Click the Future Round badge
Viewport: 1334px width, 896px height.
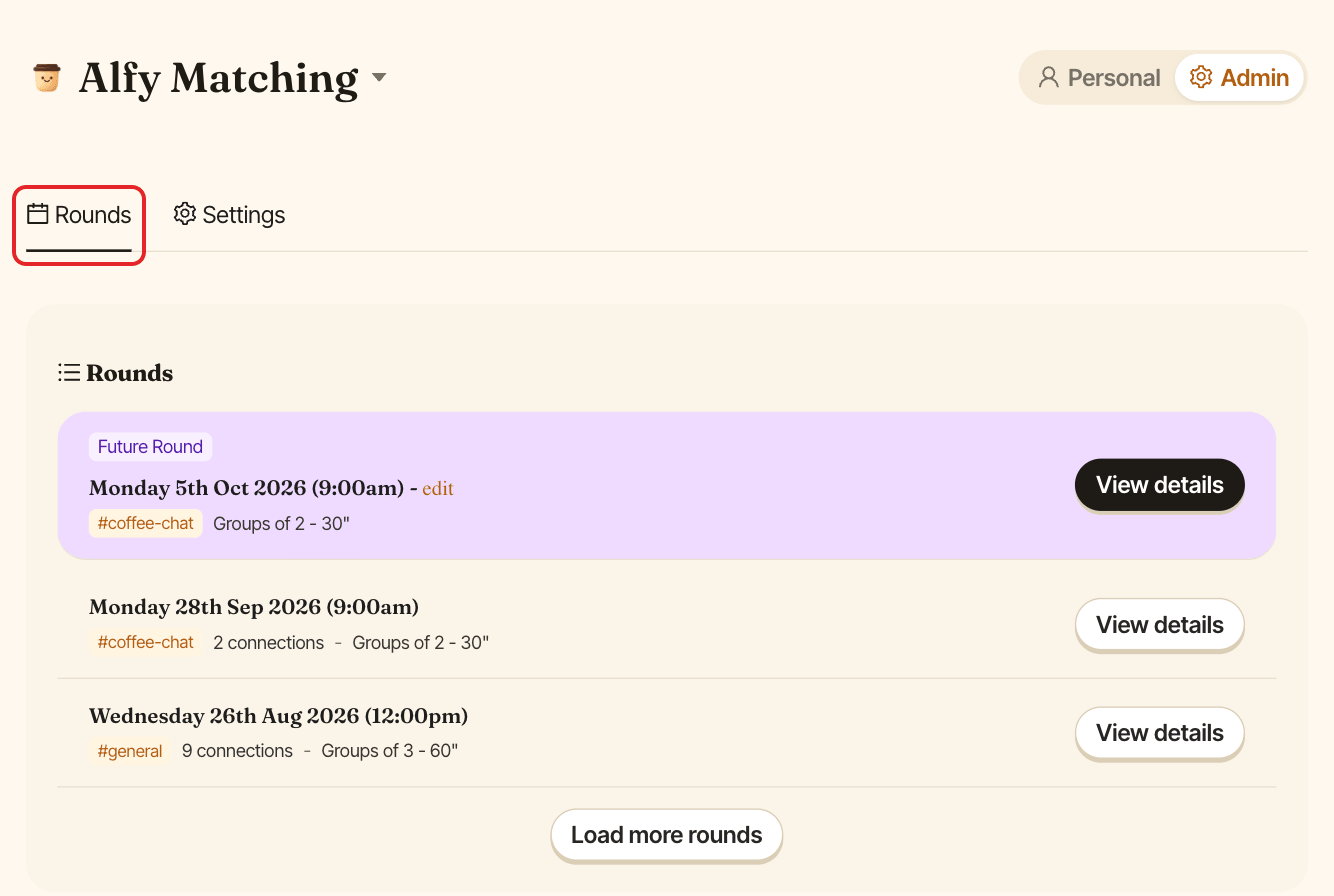[150, 447]
